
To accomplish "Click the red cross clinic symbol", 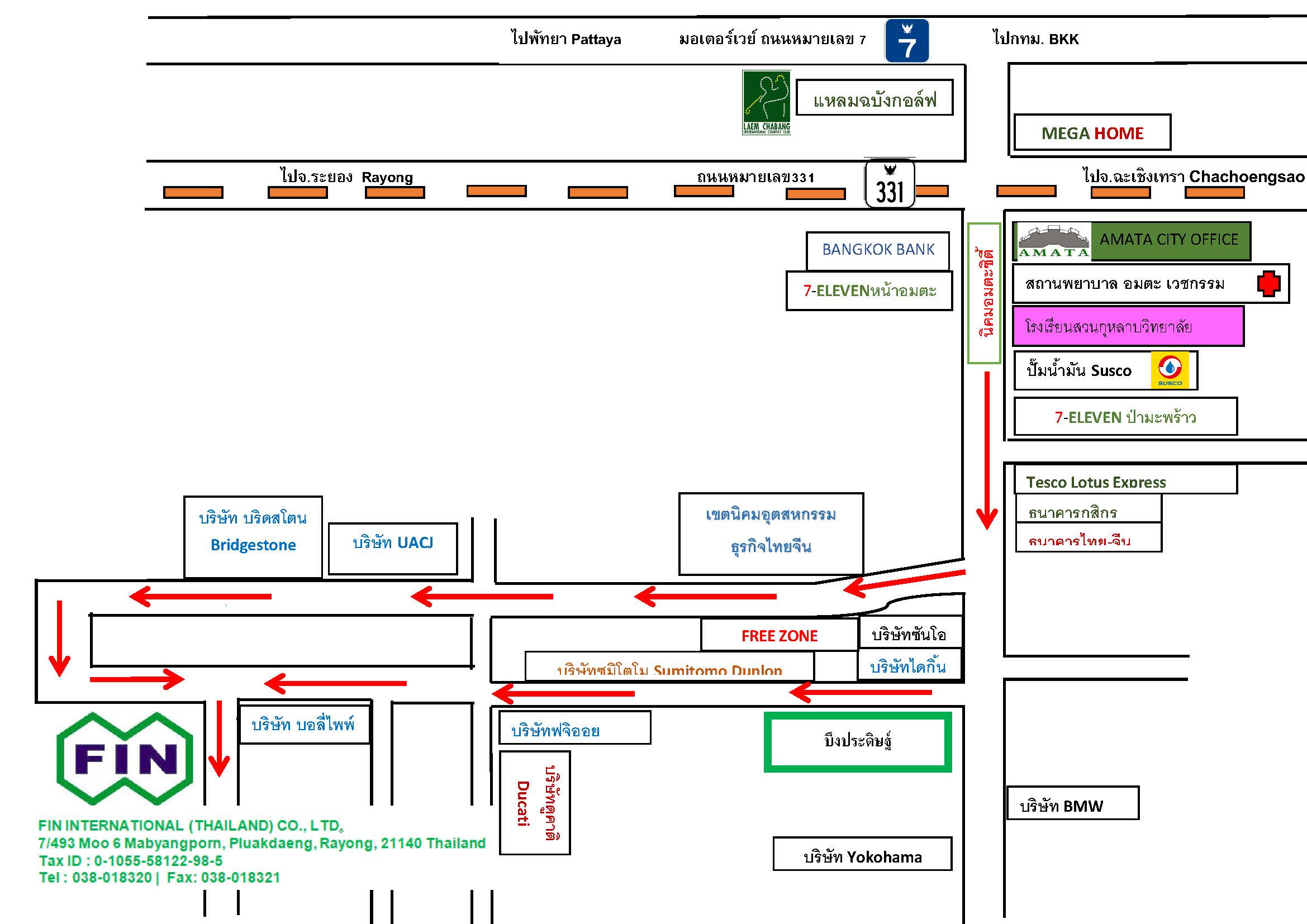I will pyautogui.click(x=1269, y=283).
